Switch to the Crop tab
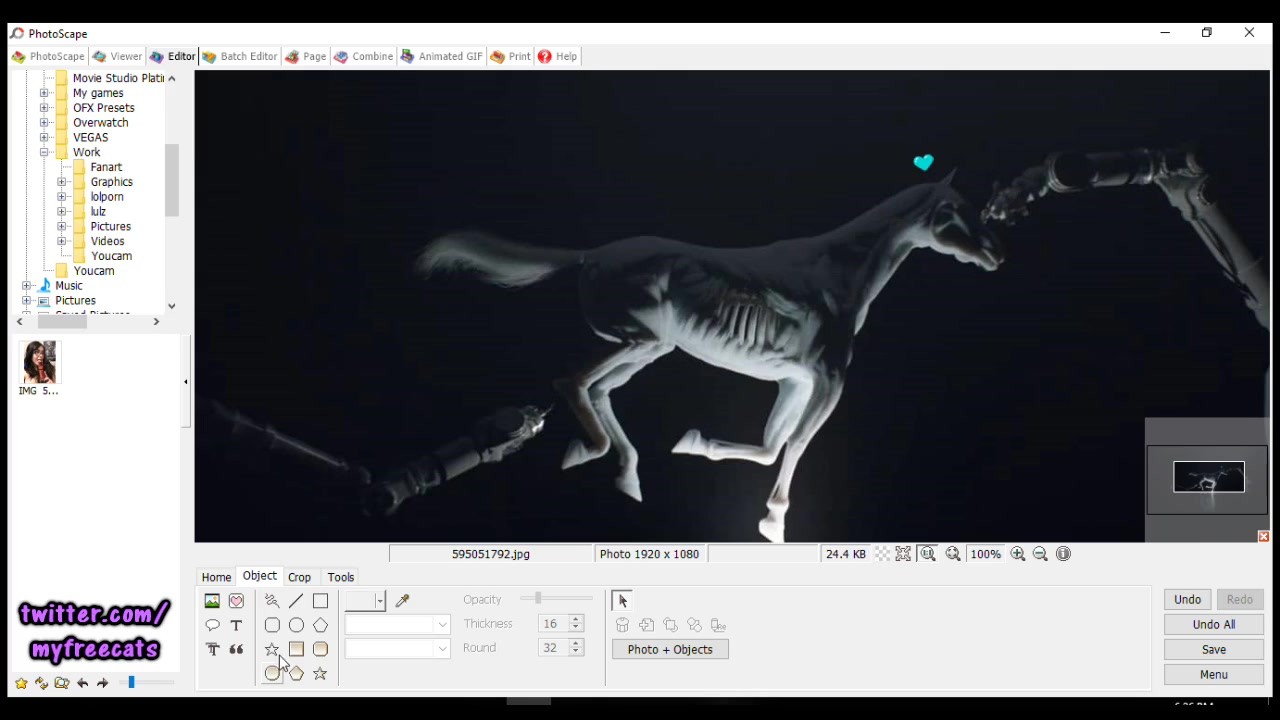The image size is (1280, 720). click(299, 577)
